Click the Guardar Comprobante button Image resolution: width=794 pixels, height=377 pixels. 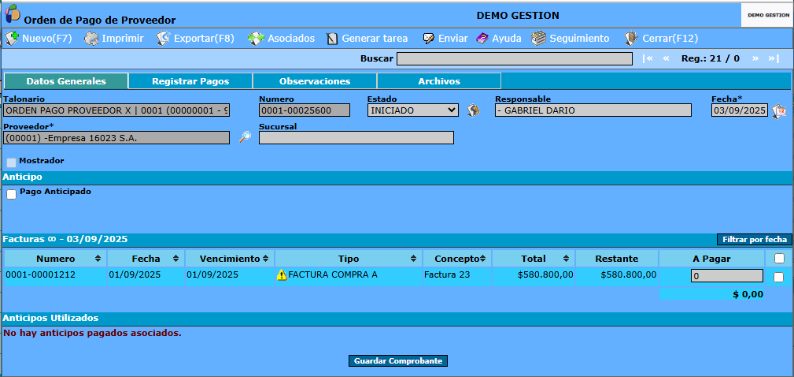pos(398,361)
